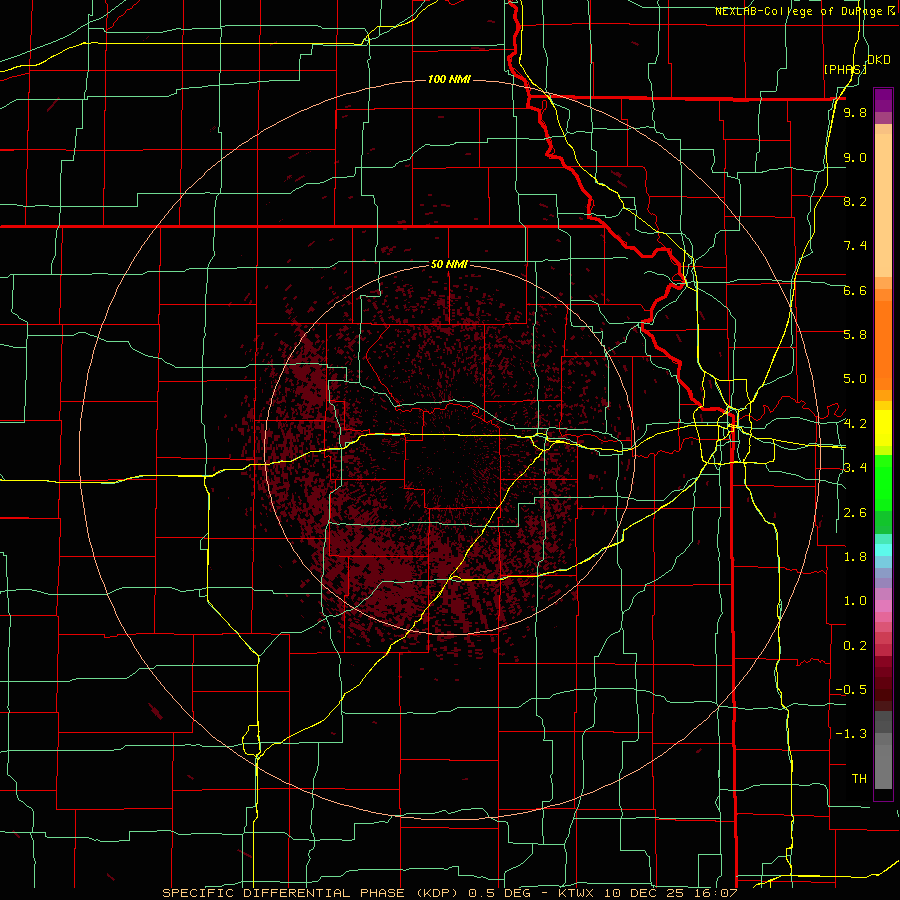Screen dimensions: 900x900
Task: Click the 0.2 value on the color scale
Action: (x=855, y=646)
